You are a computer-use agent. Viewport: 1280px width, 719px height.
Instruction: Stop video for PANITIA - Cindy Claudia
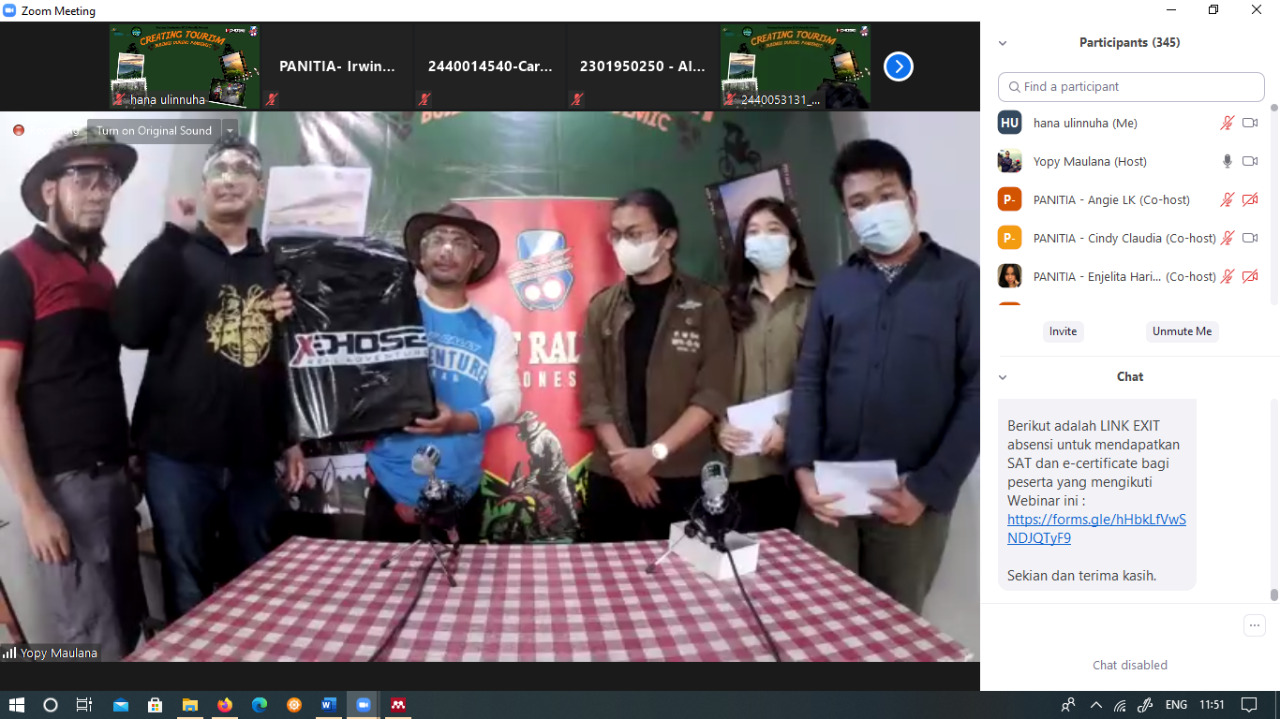(1250, 238)
